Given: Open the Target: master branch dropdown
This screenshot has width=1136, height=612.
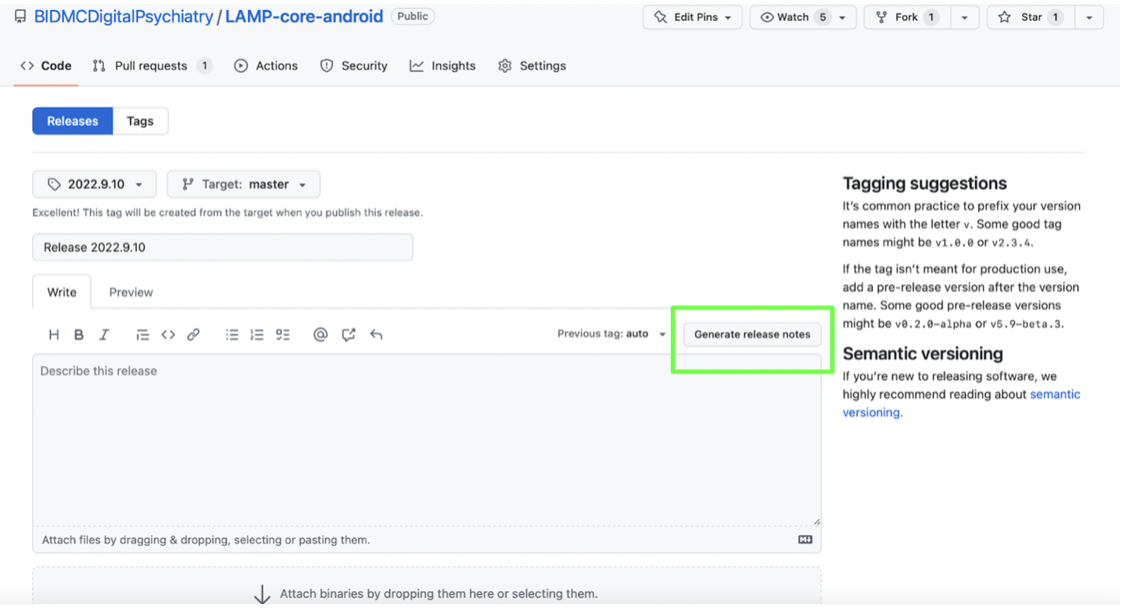Looking at the screenshot, I should [x=243, y=184].
